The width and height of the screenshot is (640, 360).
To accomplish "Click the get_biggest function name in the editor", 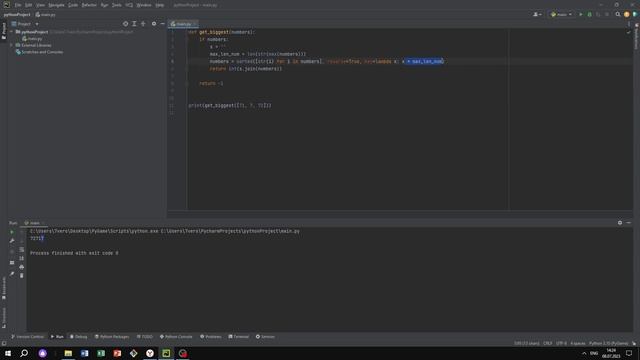I will click(214, 32).
